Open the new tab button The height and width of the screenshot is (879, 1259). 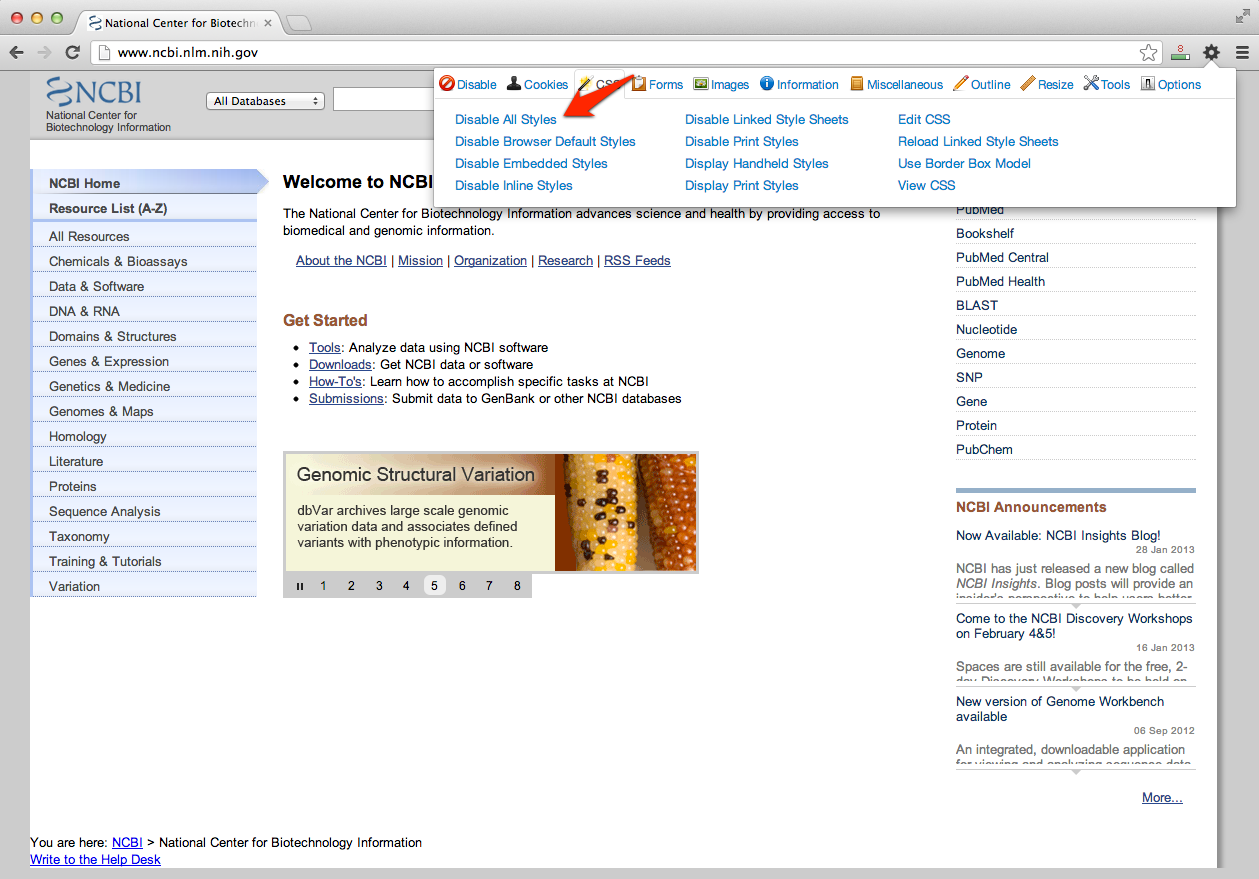pos(299,22)
